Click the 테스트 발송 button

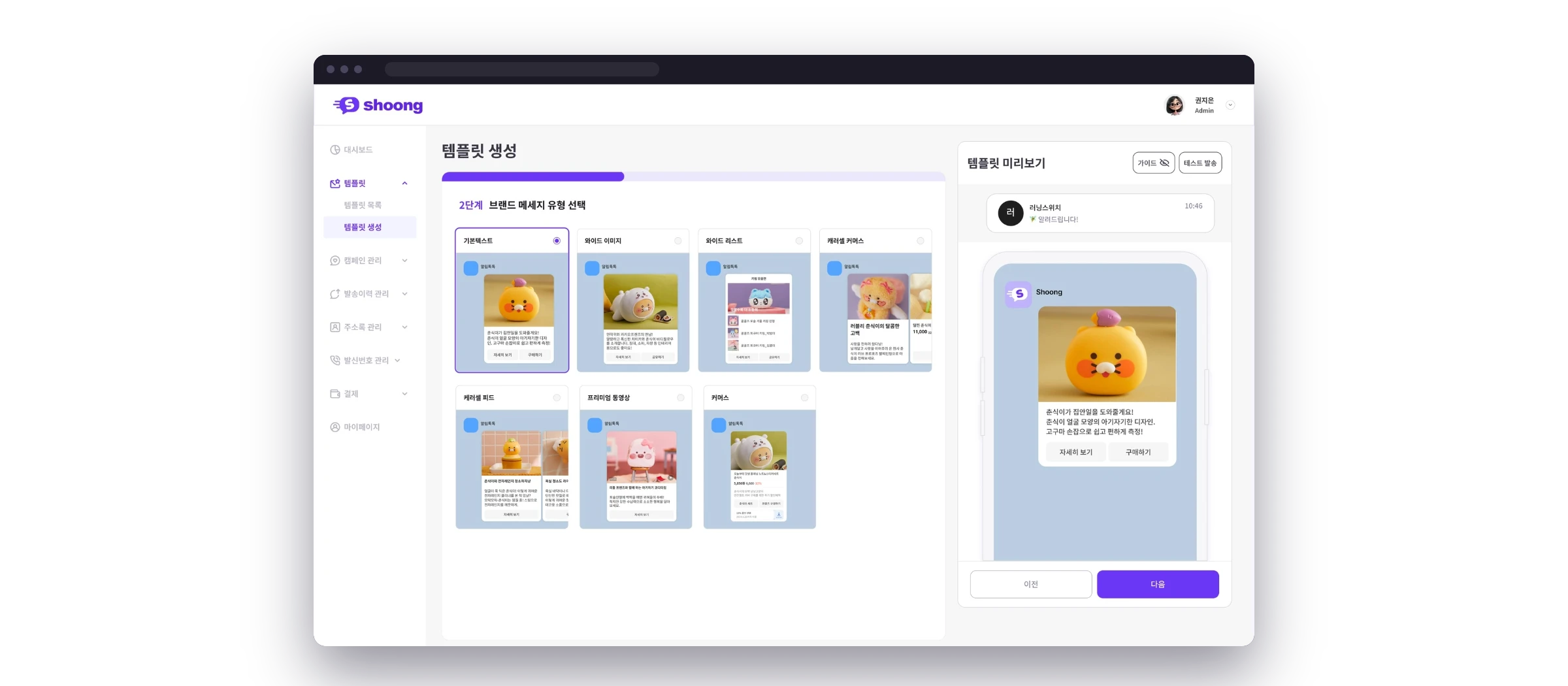click(x=1200, y=163)
